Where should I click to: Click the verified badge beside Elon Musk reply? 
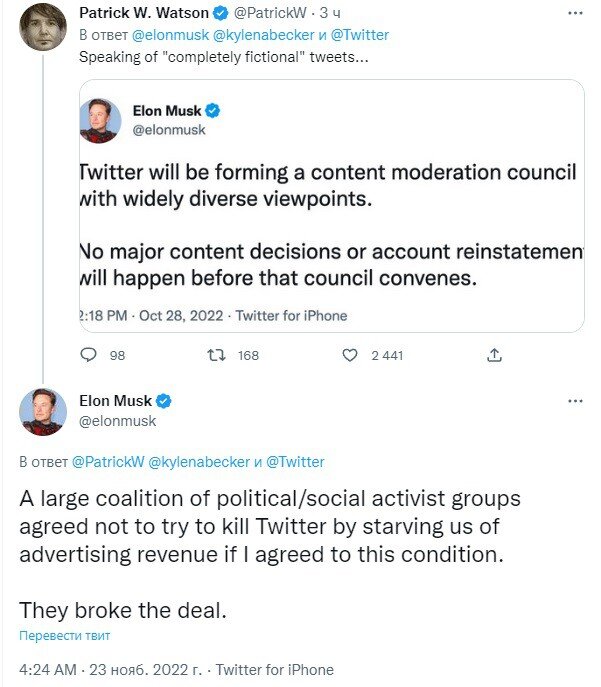point(164,401)
